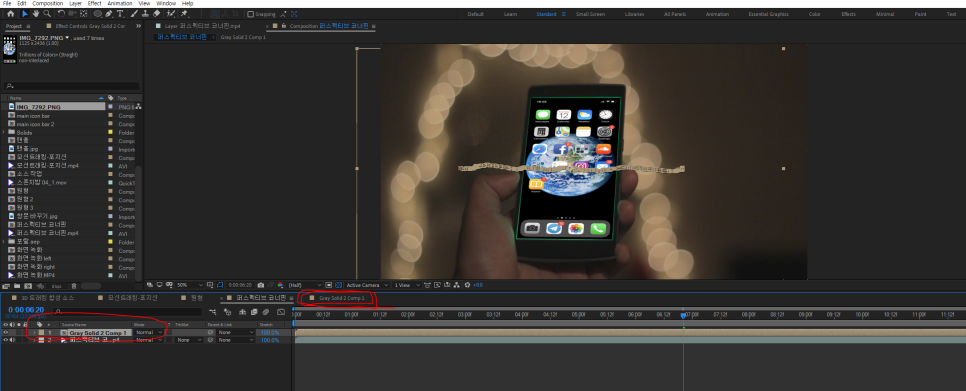
Task: Select the Eraser tool
Action: pyautogui.click(x=156, y=14)
